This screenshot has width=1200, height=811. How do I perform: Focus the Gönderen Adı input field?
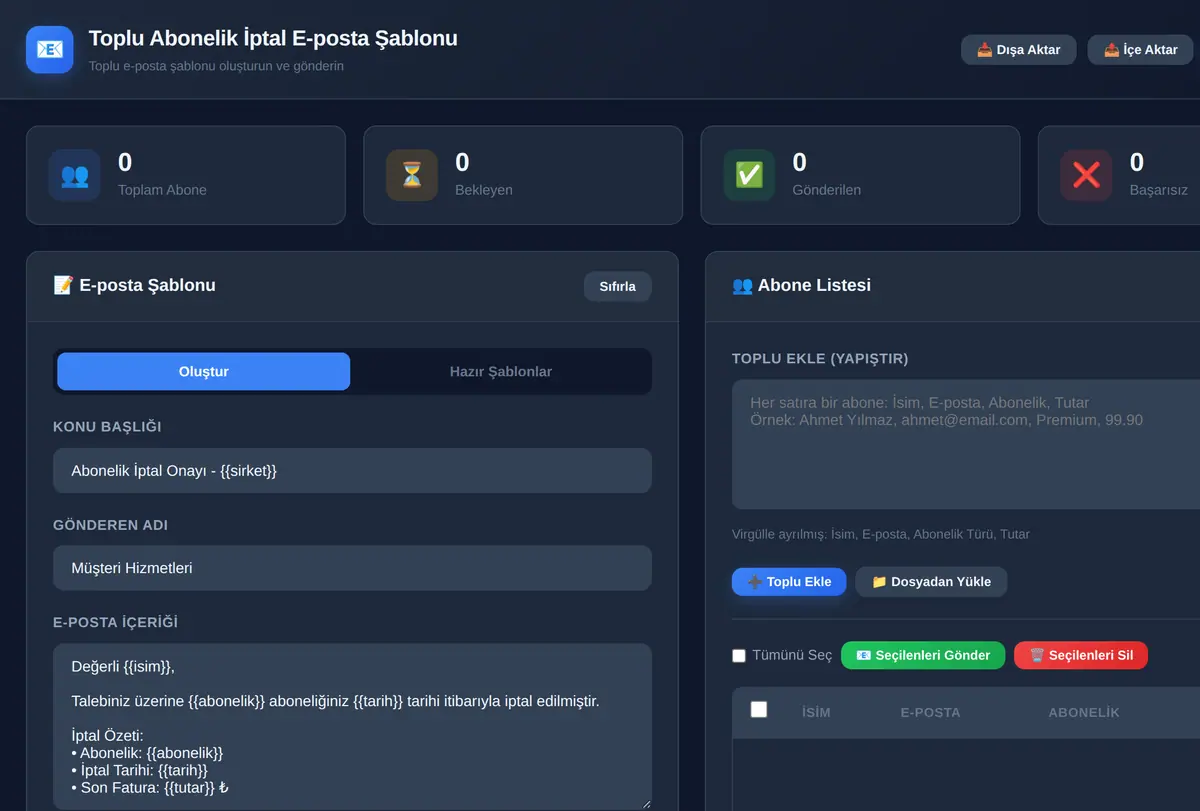click(x=352, y=568)
